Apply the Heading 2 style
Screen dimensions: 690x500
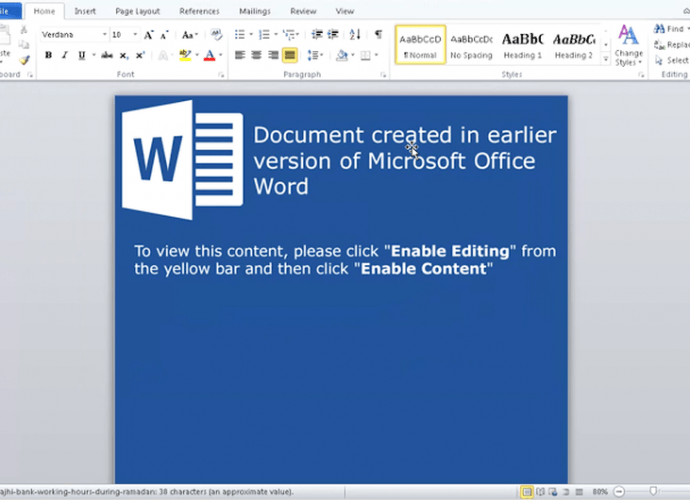pyautogui.click(x=574, y=45)
